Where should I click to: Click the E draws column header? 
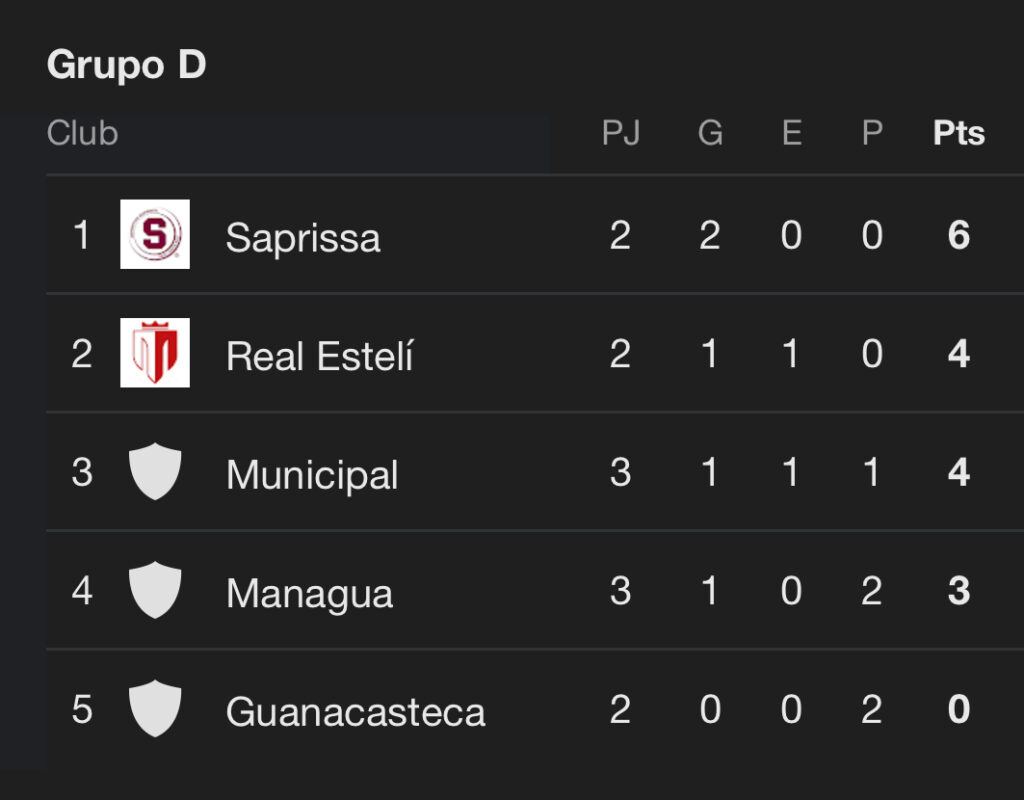coord(791,133)
